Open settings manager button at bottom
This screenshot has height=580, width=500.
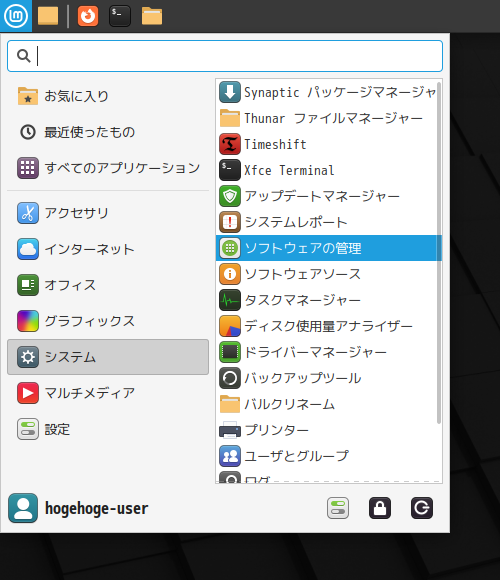tap(338, 508)
